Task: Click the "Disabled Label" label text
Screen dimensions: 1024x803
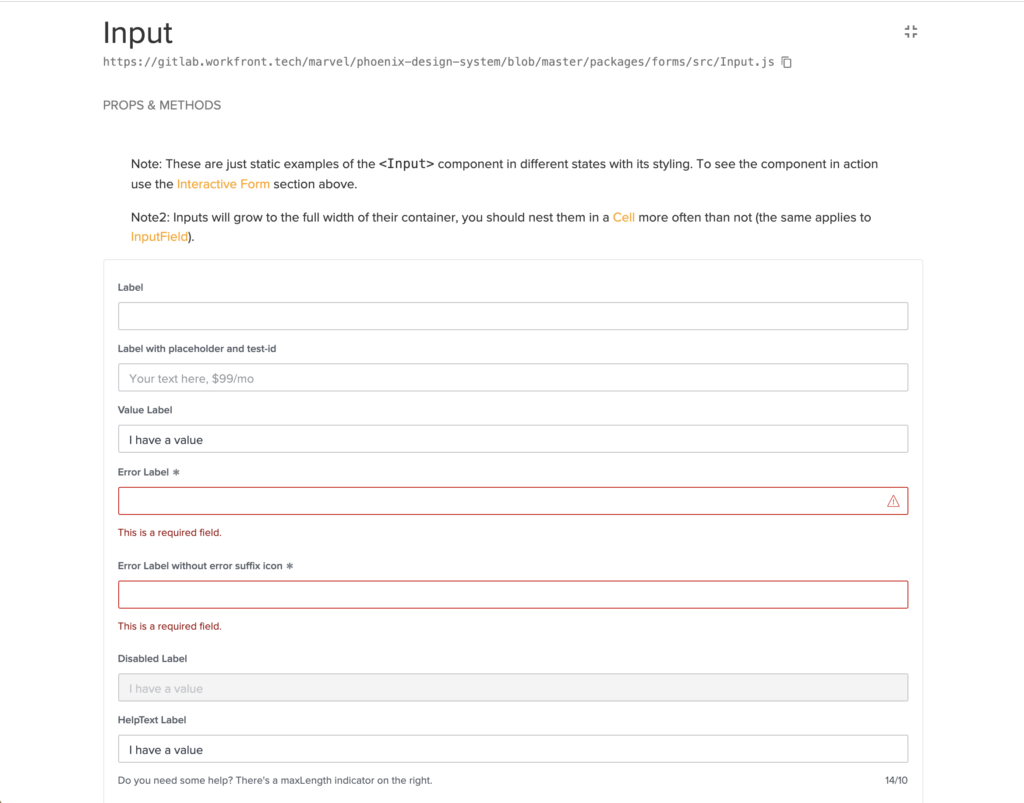Action: click(152, 659)
